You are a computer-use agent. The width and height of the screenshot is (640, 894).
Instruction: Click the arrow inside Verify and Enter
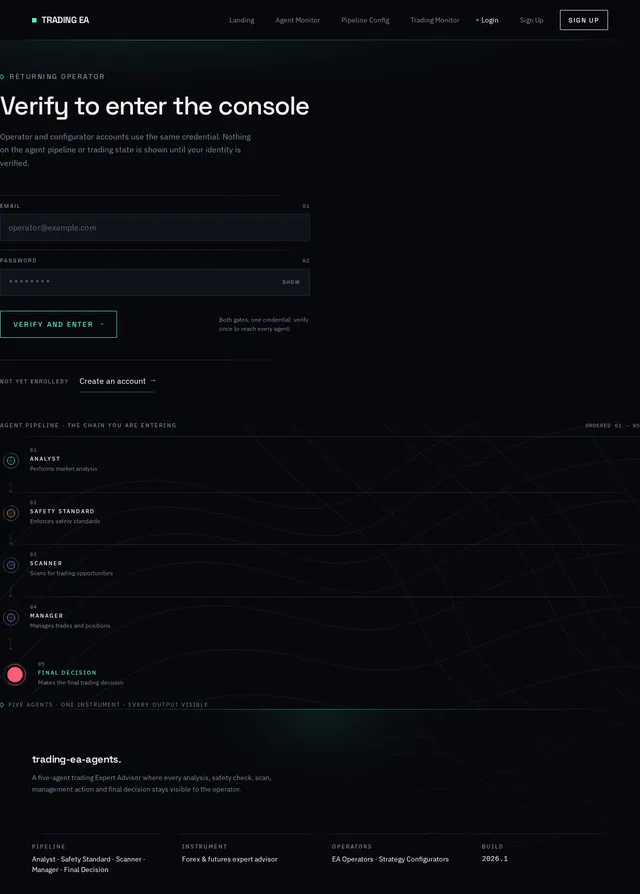tap(101, 324)
